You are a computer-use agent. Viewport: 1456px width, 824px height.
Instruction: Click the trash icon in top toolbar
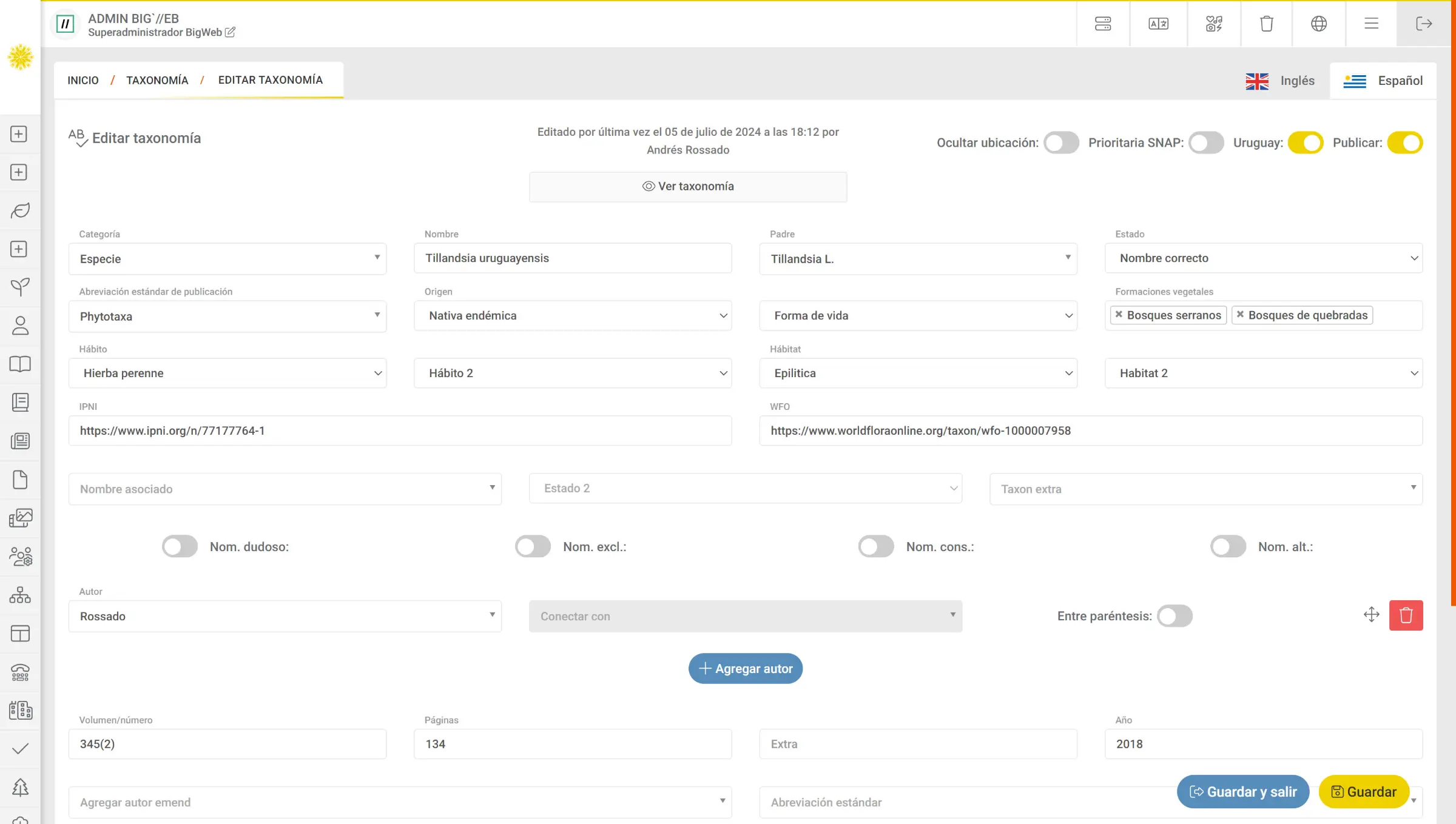coord(1266,24)
